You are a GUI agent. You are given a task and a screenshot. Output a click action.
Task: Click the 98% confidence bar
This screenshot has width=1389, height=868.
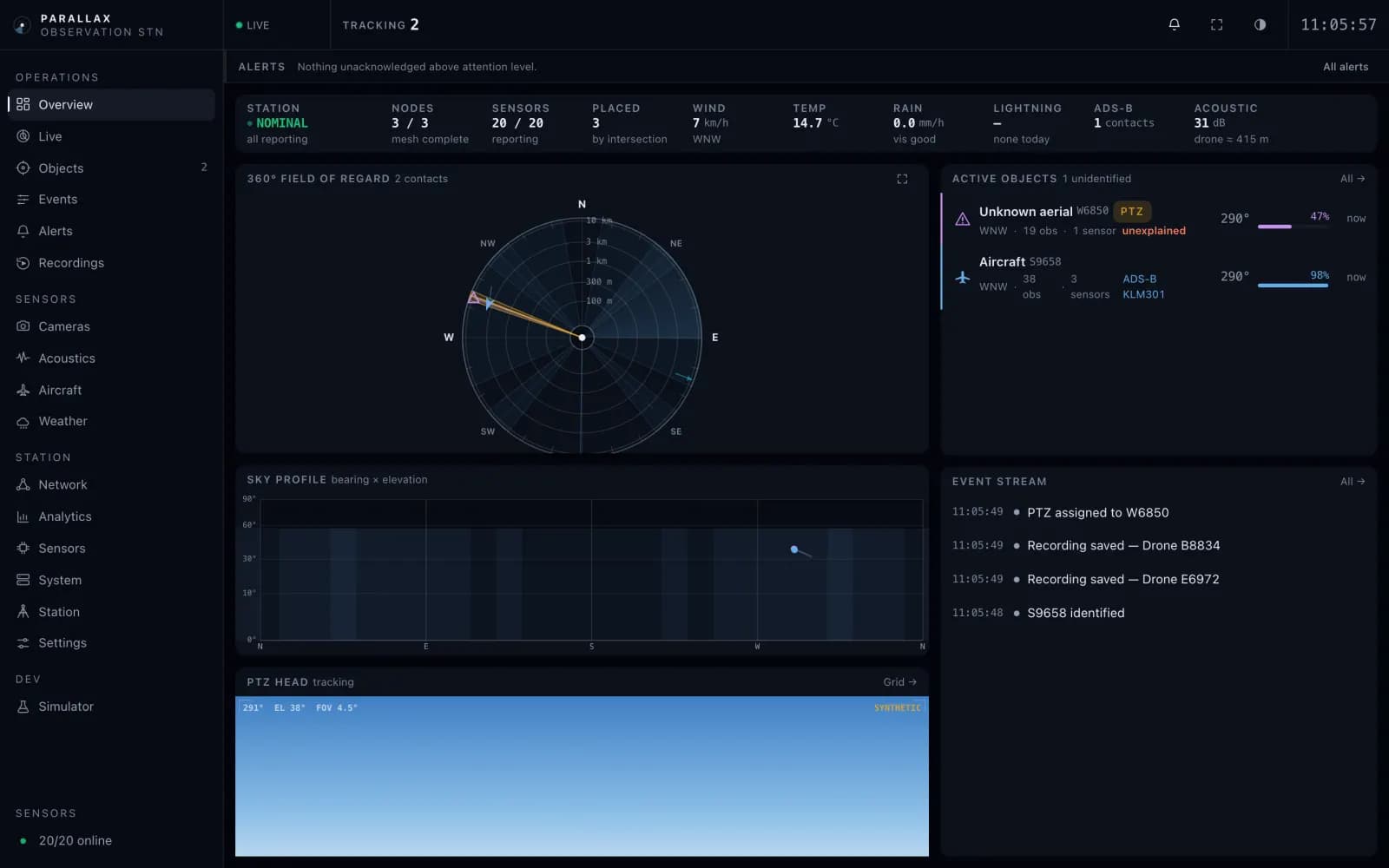tap(1293, 286)
